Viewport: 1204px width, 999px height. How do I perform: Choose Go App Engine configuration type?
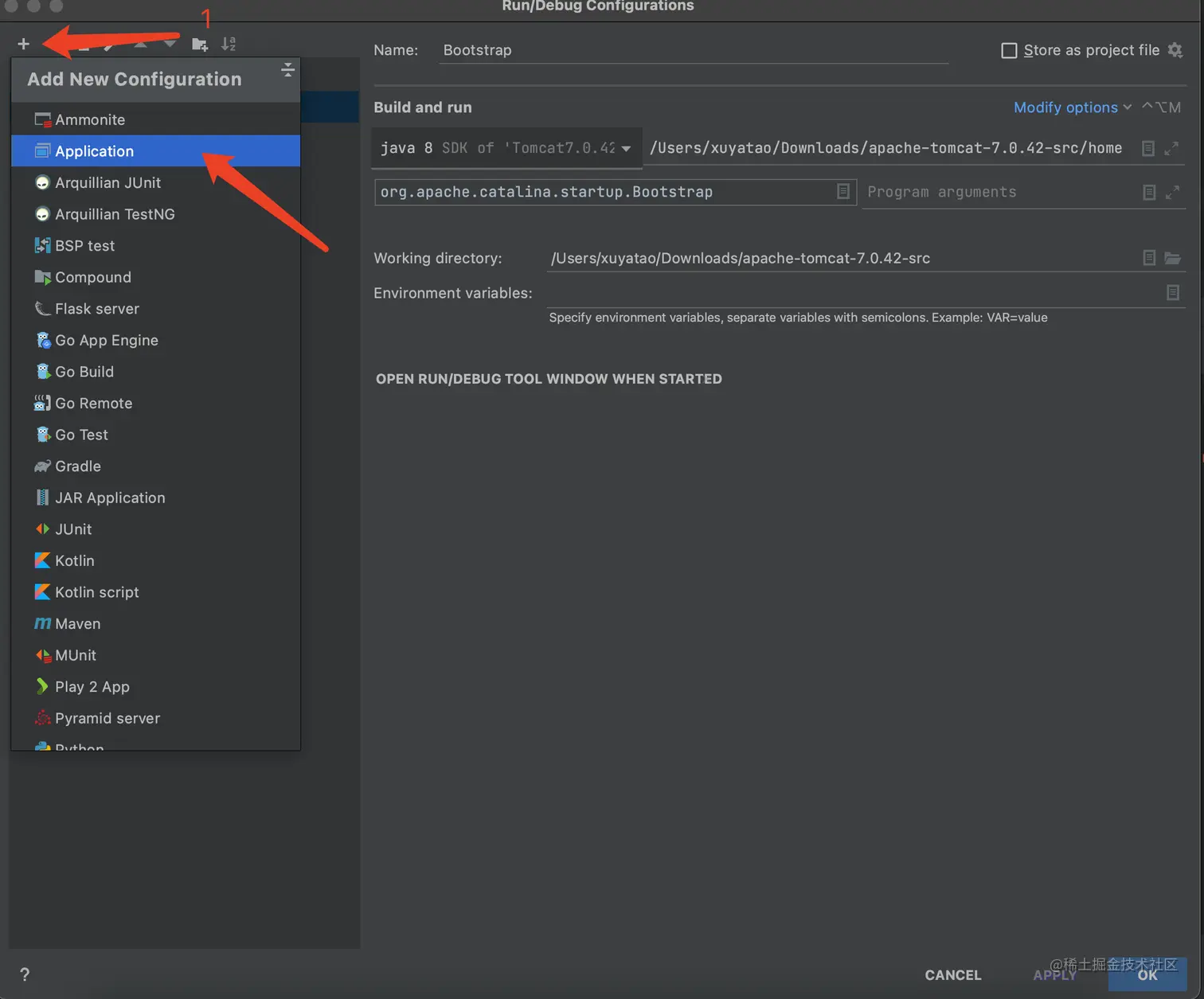coord(156,340)
